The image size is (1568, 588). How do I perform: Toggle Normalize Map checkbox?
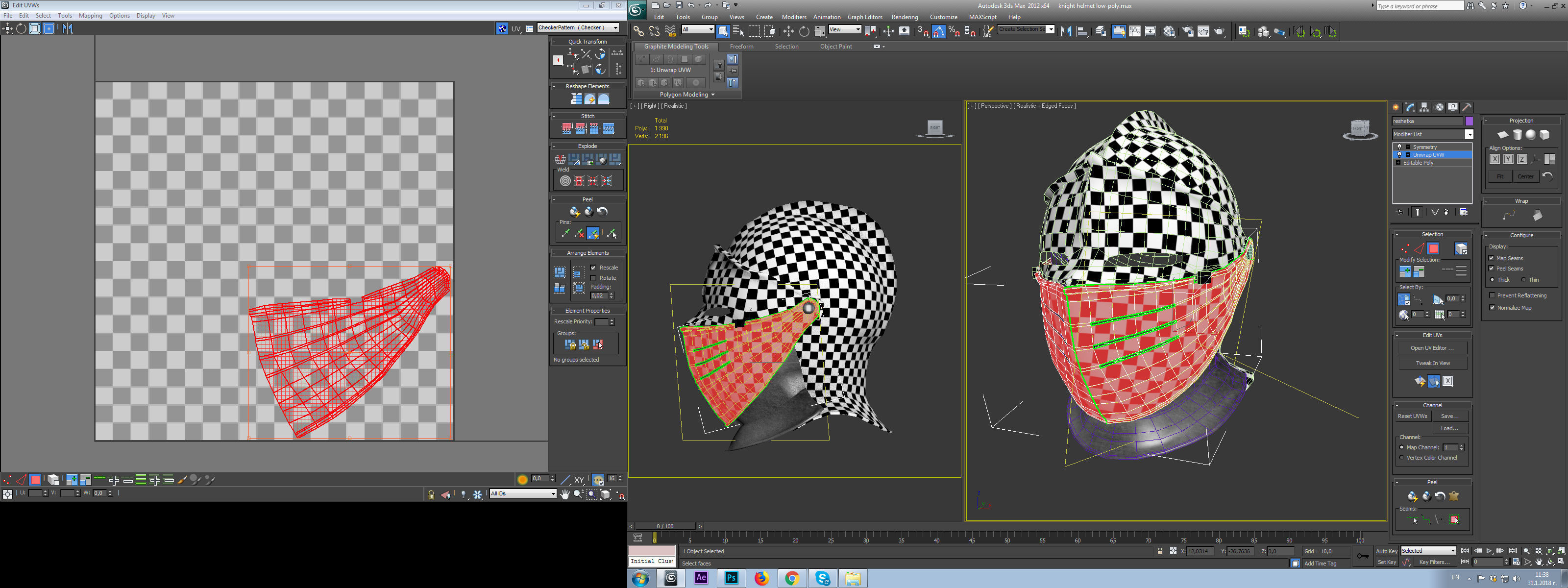point(1492,307)
